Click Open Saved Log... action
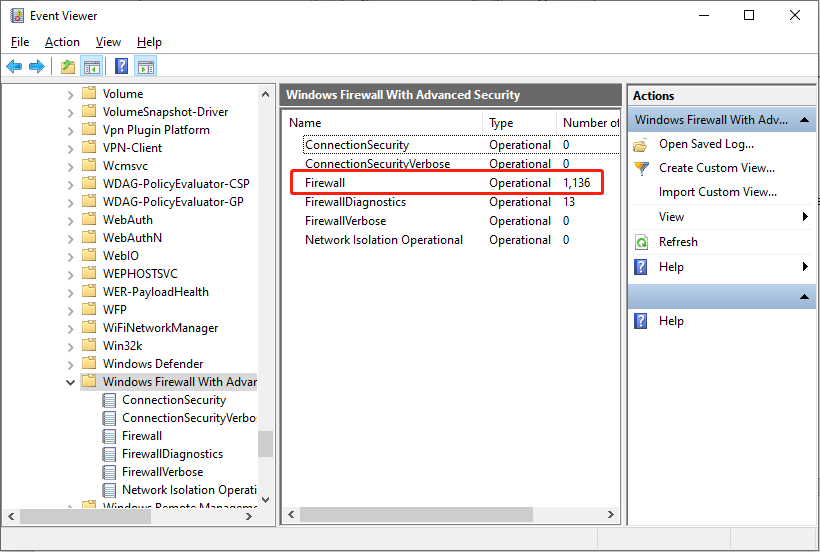820x552 pixels. (x=706, y=144)
